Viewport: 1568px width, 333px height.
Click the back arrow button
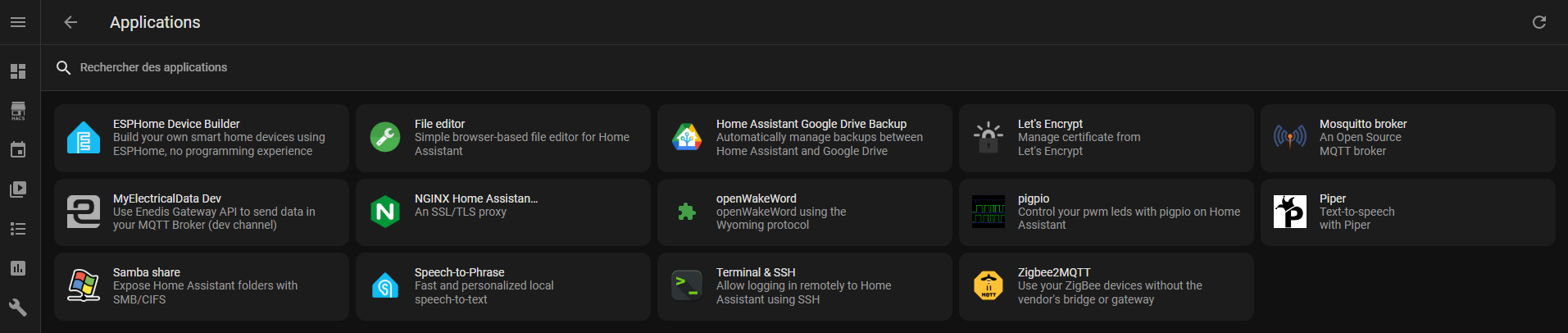click(70, 22)
